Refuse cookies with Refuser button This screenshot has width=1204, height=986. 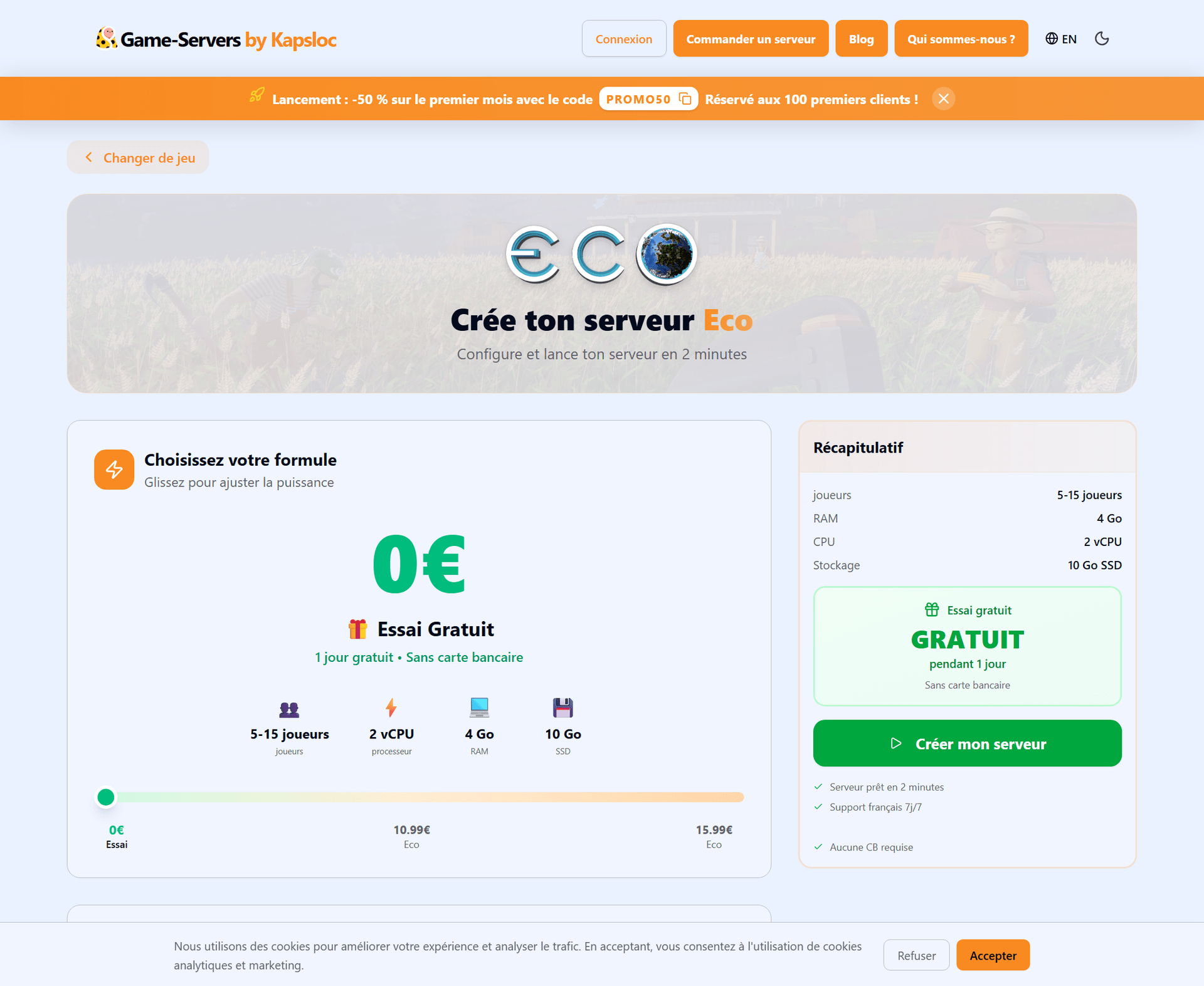[x=916, y=955]
